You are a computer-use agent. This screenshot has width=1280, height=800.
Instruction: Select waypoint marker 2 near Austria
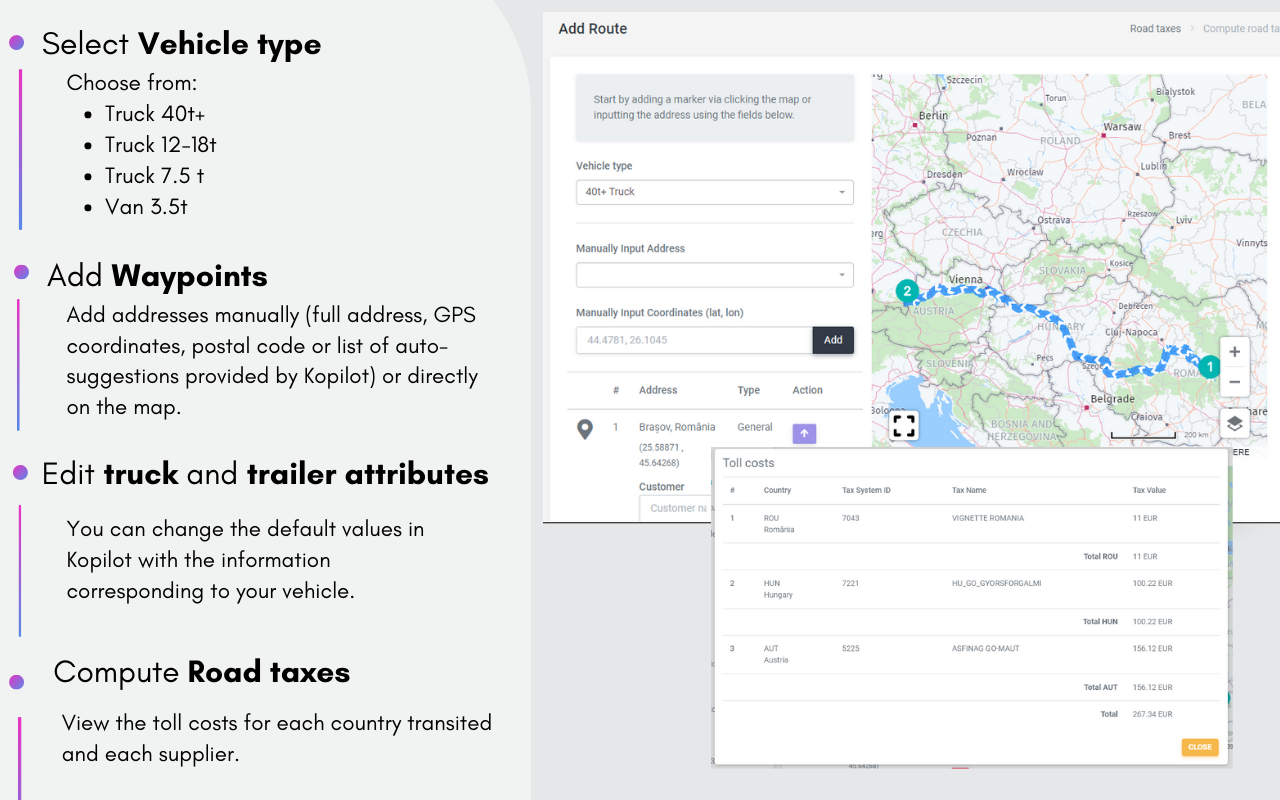[907, 292]
